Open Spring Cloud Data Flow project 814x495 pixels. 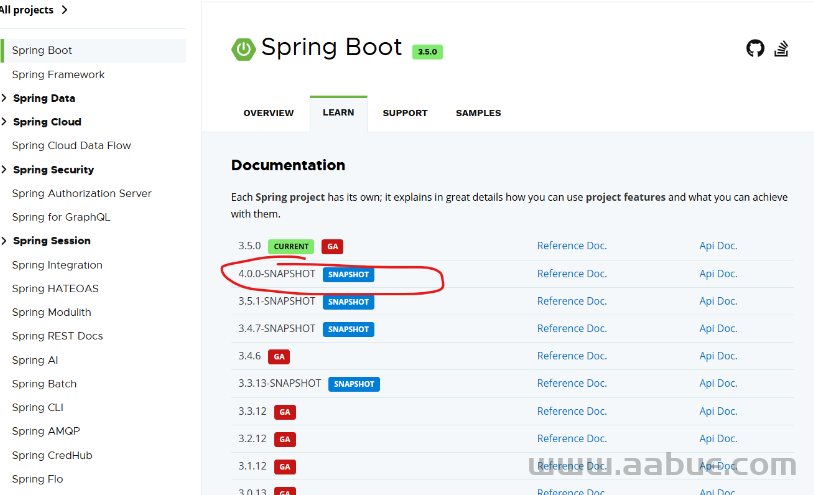[71, 145]
